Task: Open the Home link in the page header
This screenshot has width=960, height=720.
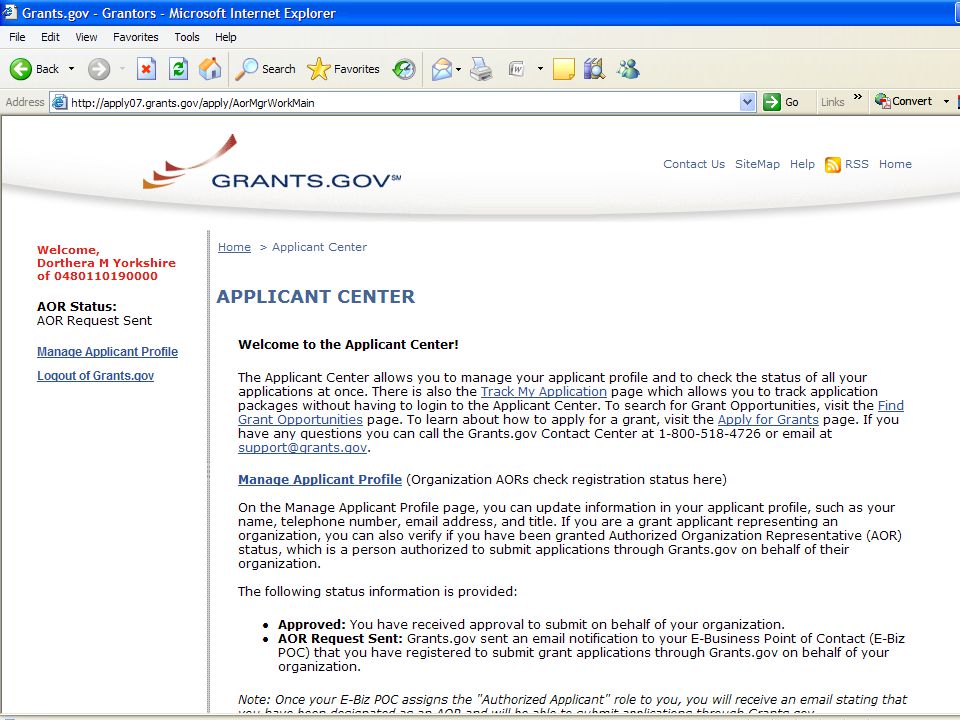Action: [x=895, y=164]
